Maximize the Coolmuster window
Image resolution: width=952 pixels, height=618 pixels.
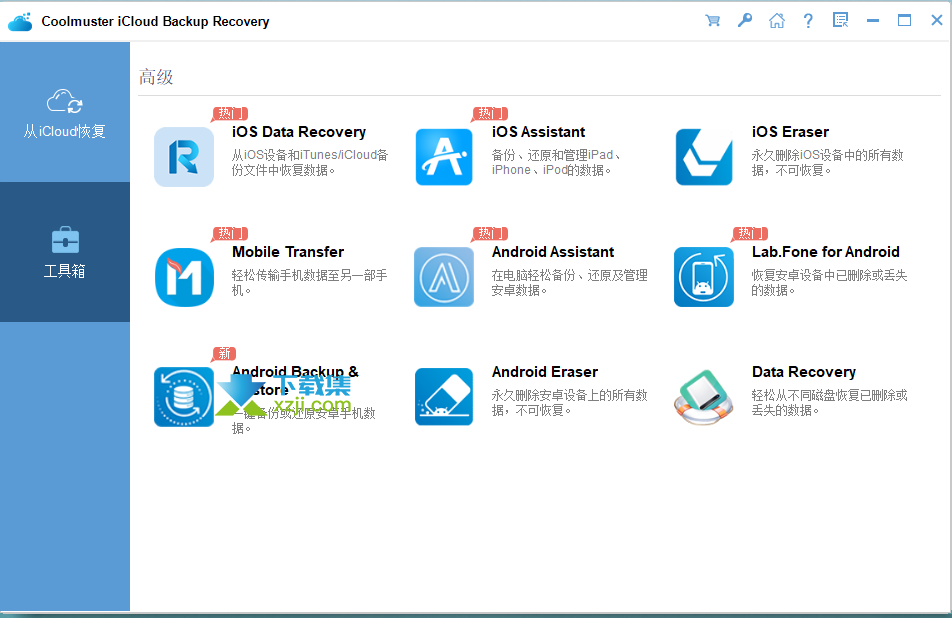point(905,21)
